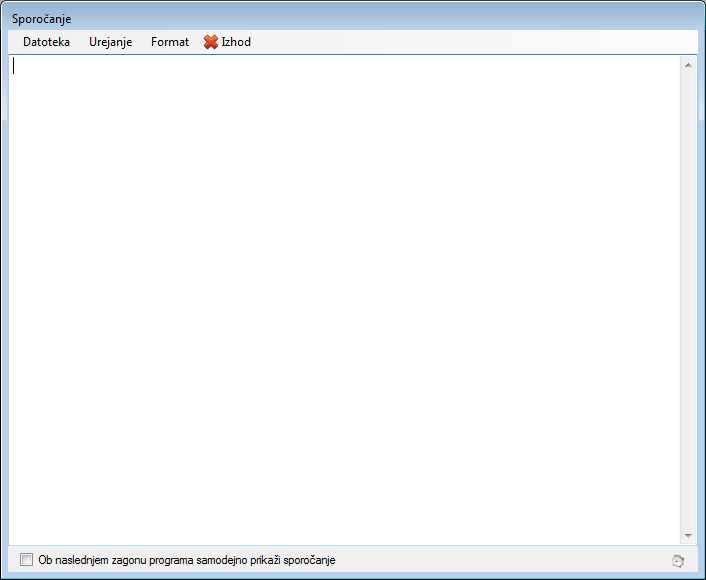Click the word 'sporočanje' ending the checkbox label
The height and width of the screenshot is (580, 706).
[309, 560]
